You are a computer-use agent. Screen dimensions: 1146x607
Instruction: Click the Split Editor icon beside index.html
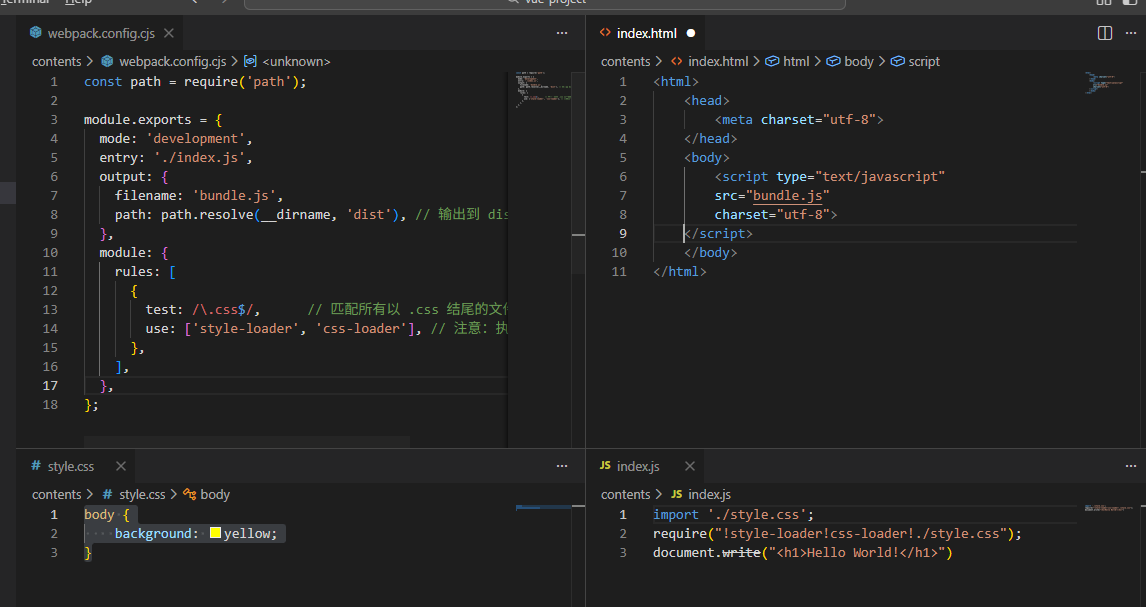pyautogui.click(x=1105, y=33)
